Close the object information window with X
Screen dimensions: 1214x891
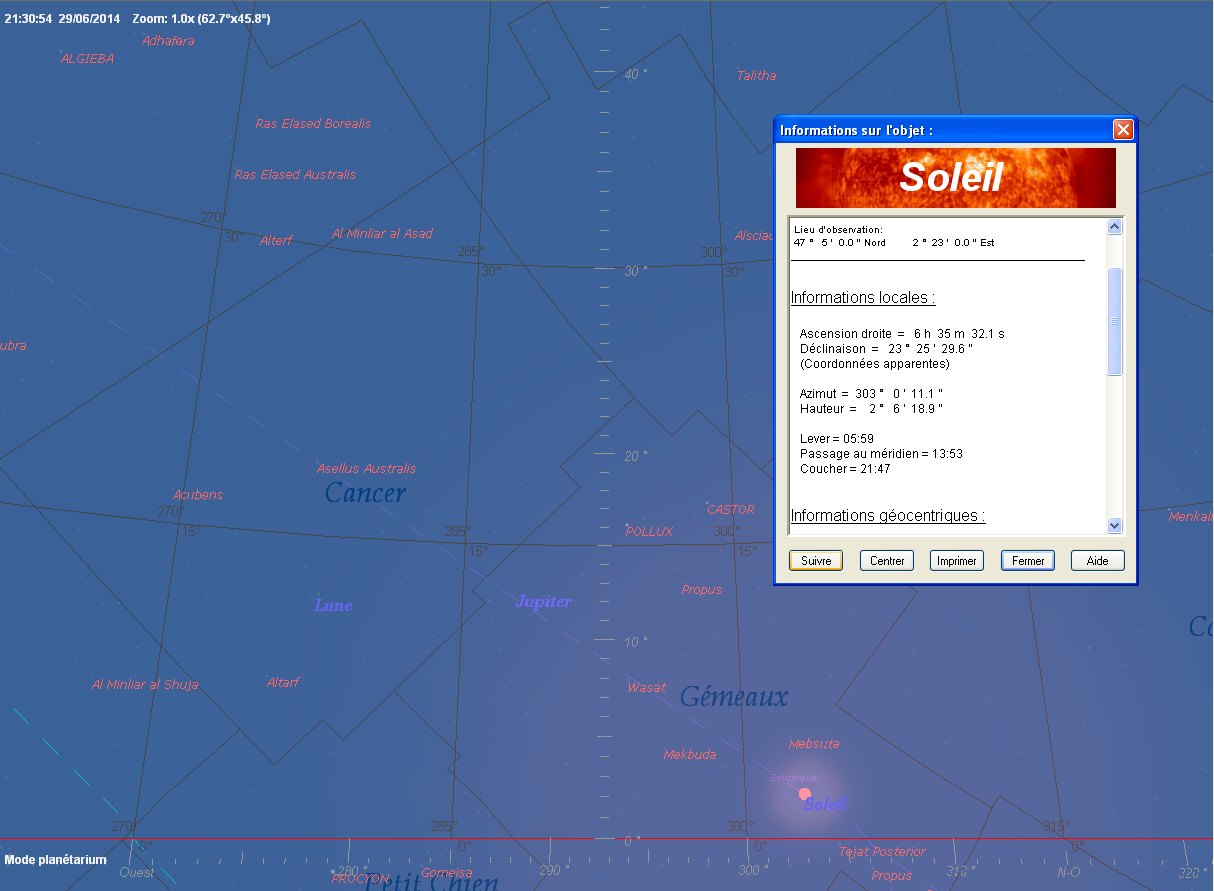pos(1123,130)
